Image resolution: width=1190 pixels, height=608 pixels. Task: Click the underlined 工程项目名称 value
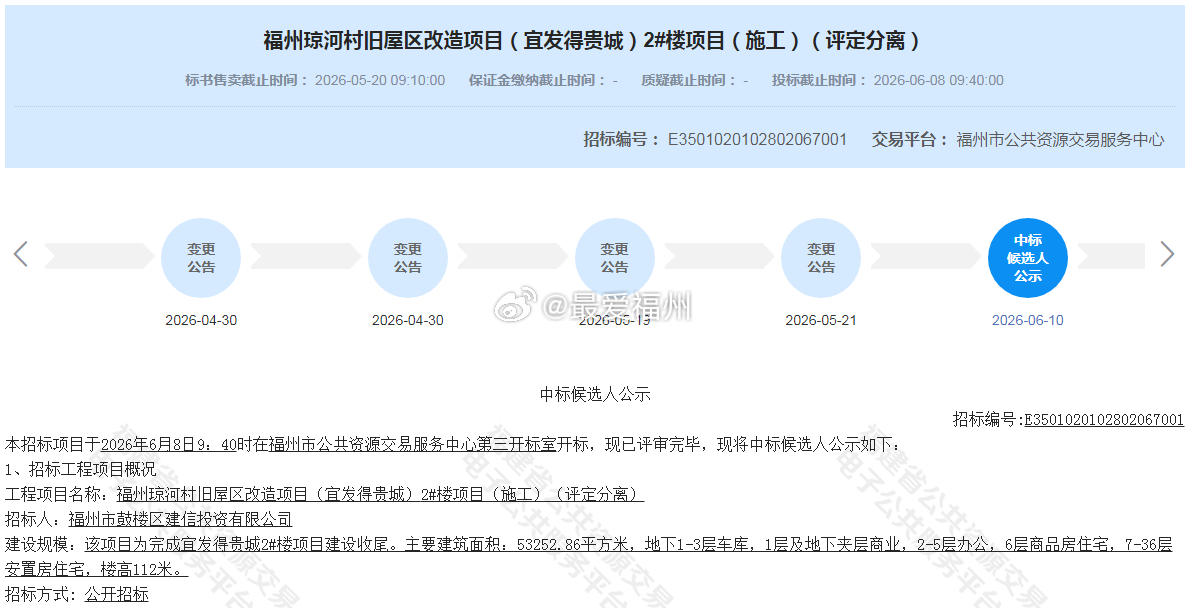(379, 495)
